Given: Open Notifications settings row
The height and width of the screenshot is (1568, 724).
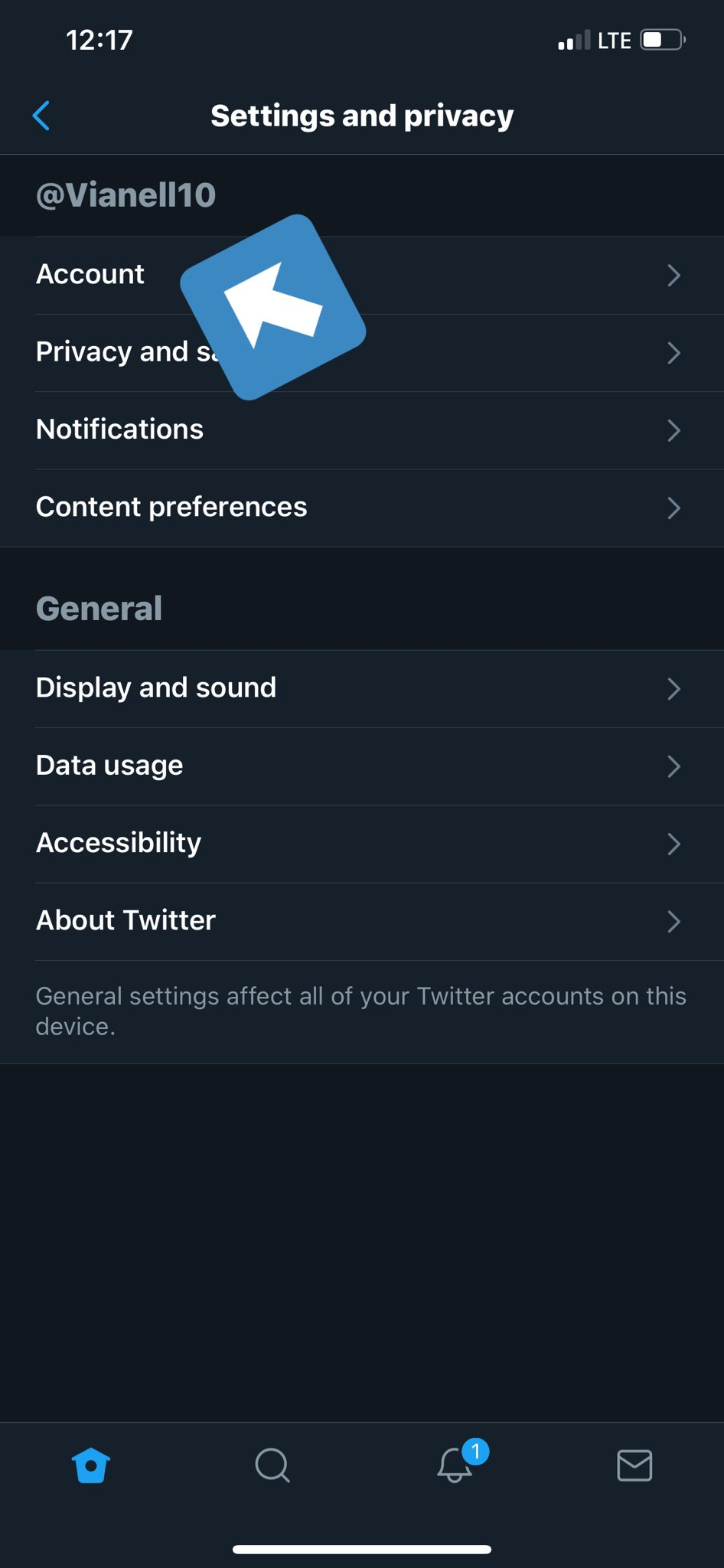Looking at the screenshot, I should point(362,430).
